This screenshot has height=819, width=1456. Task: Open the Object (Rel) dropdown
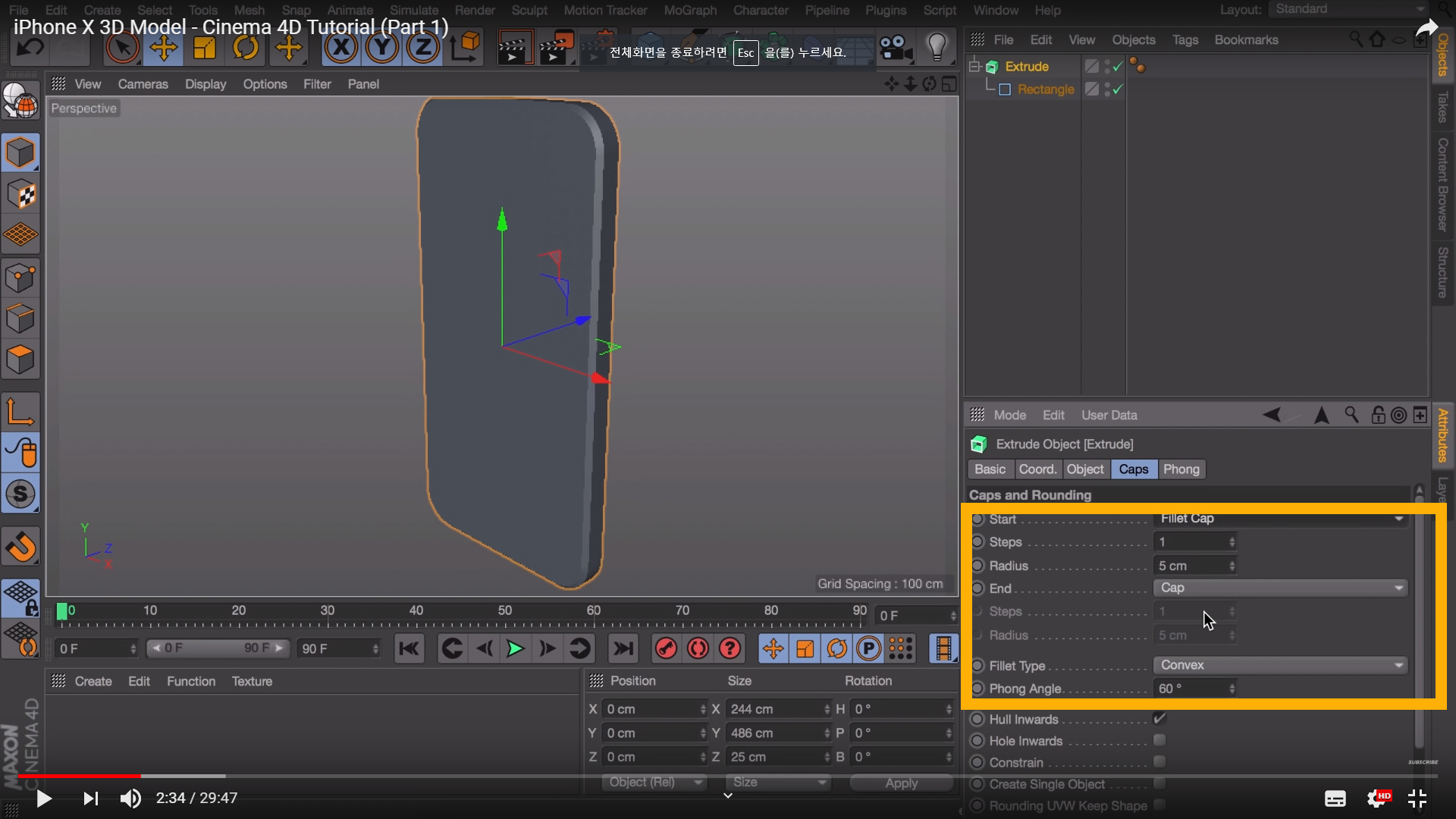(654, 782)
